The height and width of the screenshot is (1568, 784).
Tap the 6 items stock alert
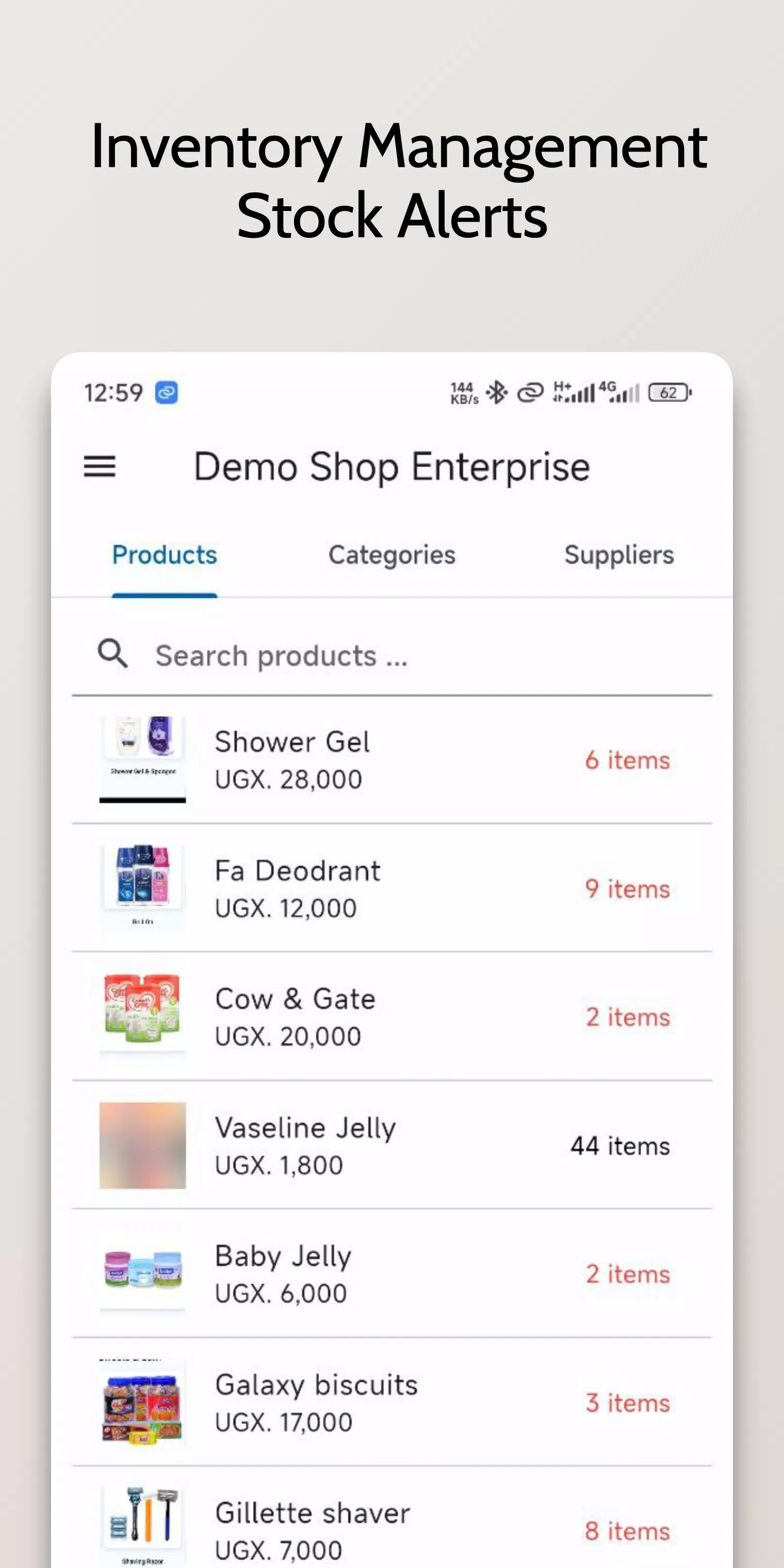click(627, 760)
